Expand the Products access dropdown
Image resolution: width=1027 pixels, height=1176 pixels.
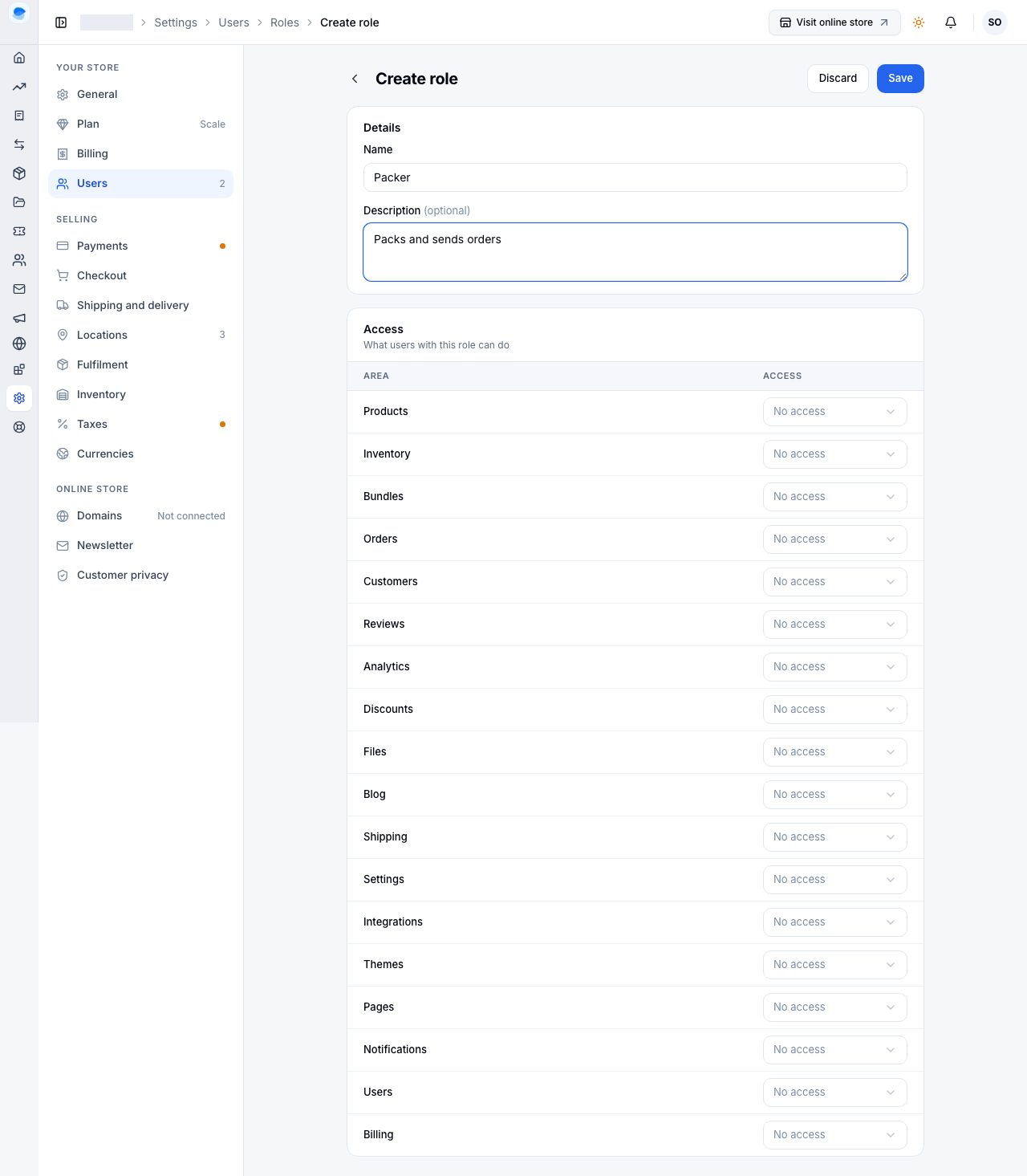[834, 412]
